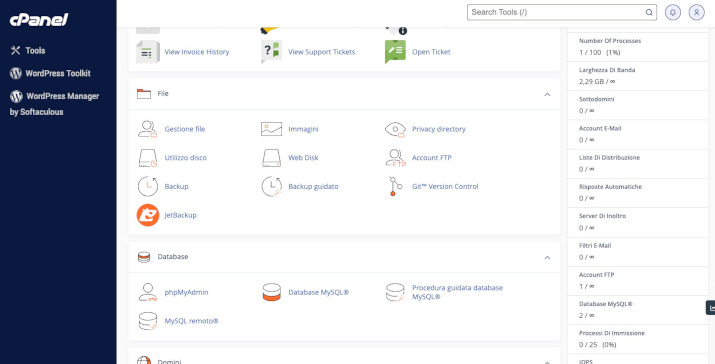Open the Git Version Control link
715x364 pixels.
coord(445,187)
